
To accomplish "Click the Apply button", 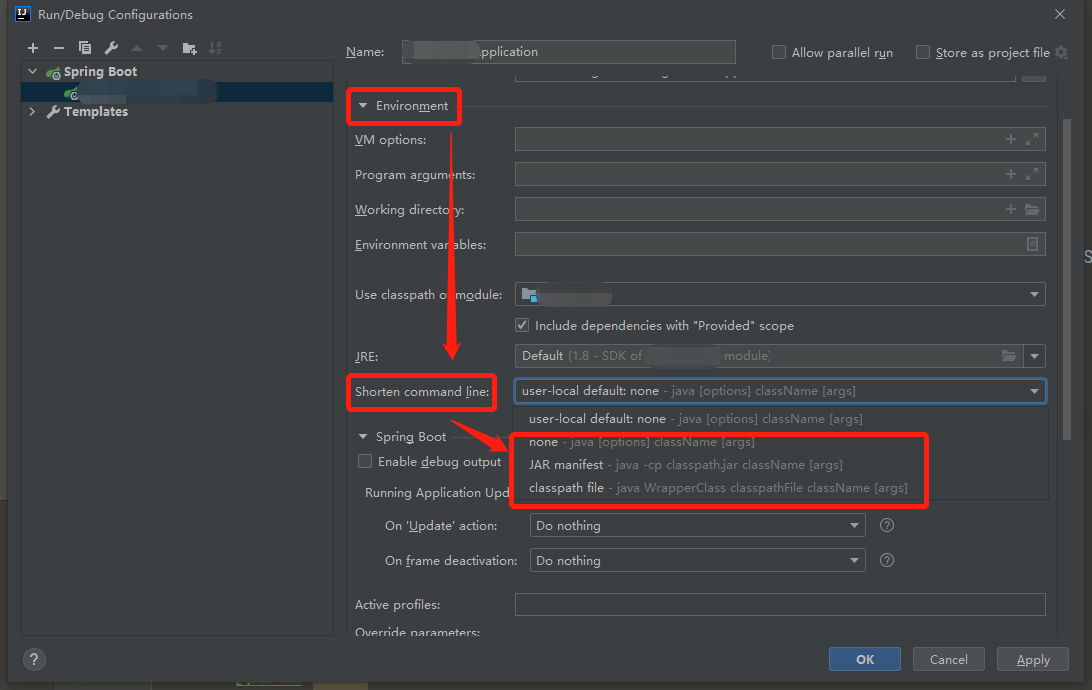I will click(1033, 659).
